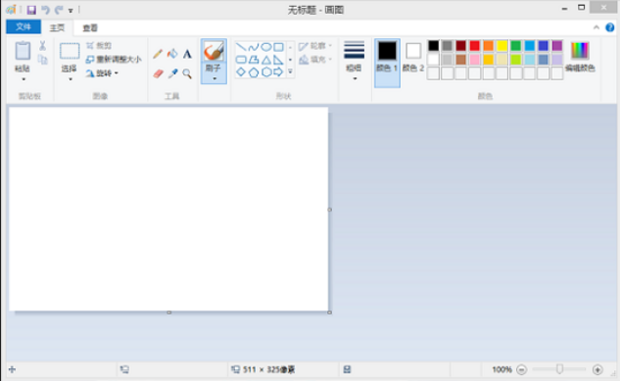Choose the Hexagon shape

(266, 72)
